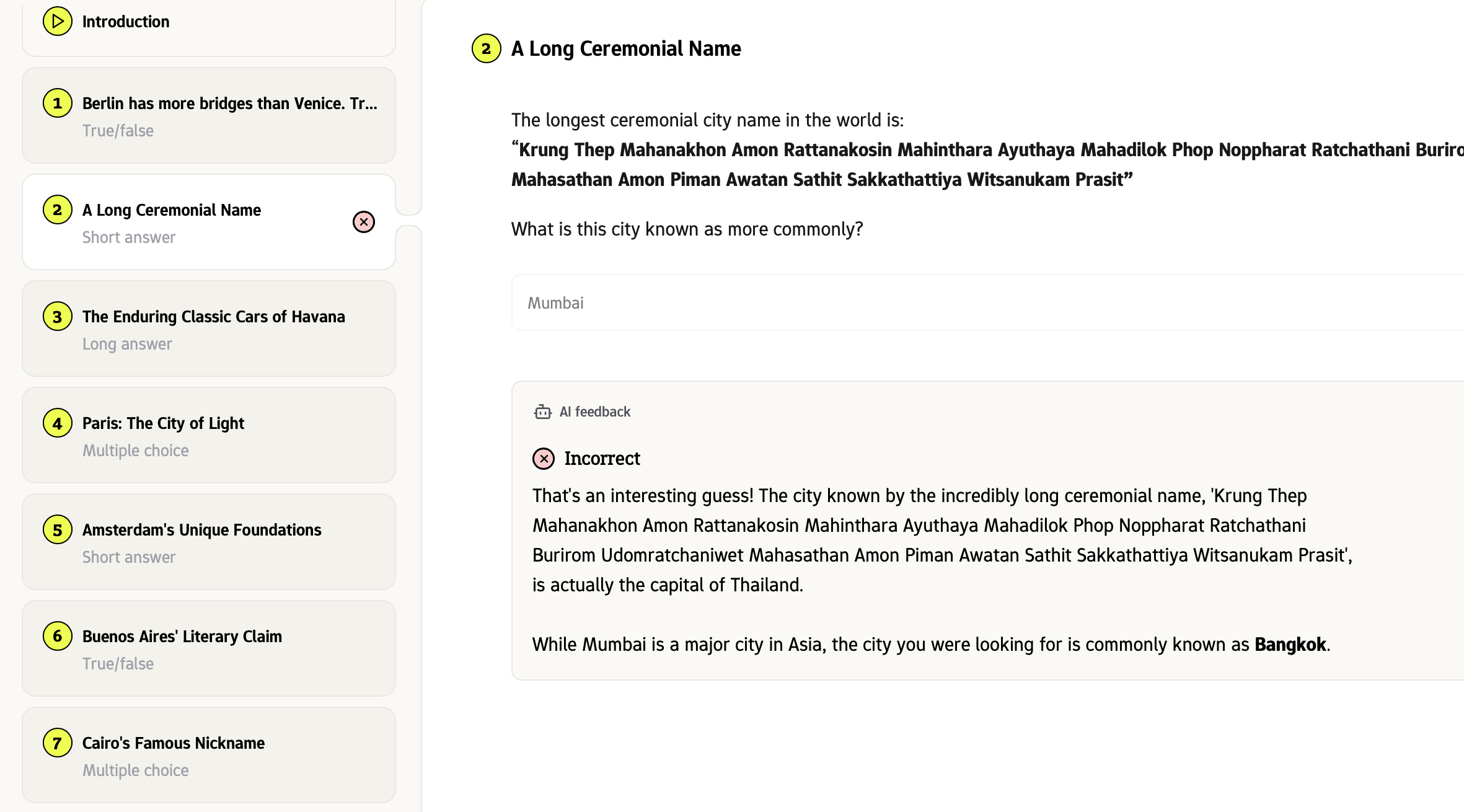The height and width of the screenshot is (812, 1464).
Task: Click the Introduction item in sidebar
Action: pos(125,22)
